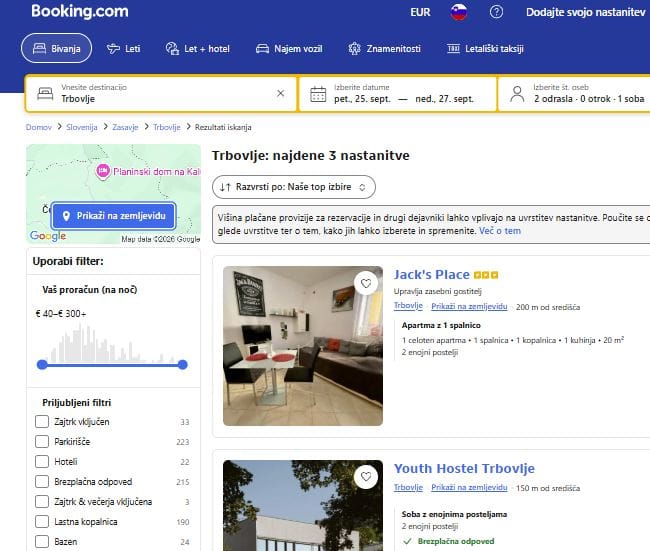The width and height of the screenshot is (650, 551).
Task: Change the language via Slovenian flag icon
Action: [x=459, y=12]
